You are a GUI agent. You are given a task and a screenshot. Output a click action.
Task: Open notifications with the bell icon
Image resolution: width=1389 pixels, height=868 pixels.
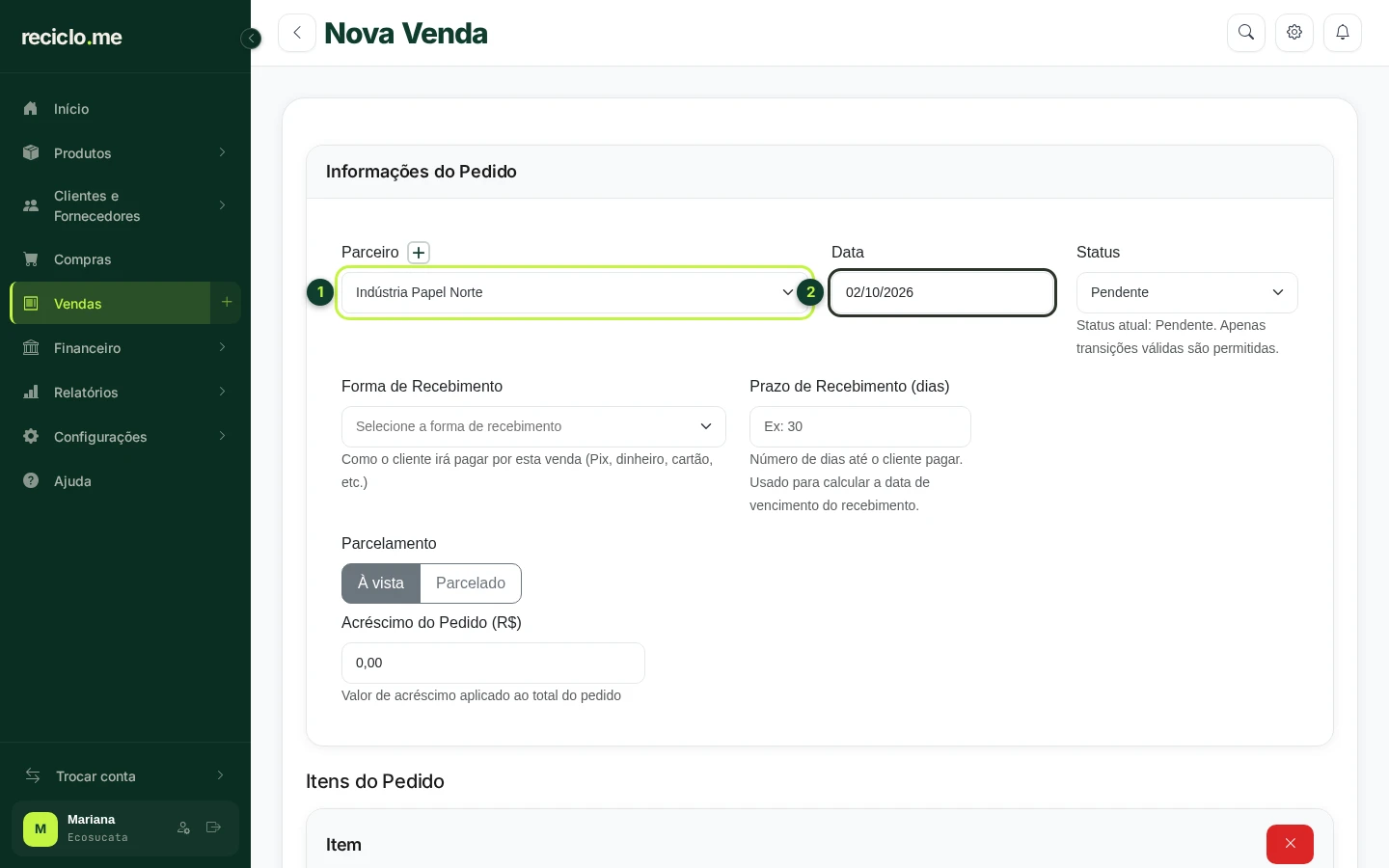[x=1343, y=33]
